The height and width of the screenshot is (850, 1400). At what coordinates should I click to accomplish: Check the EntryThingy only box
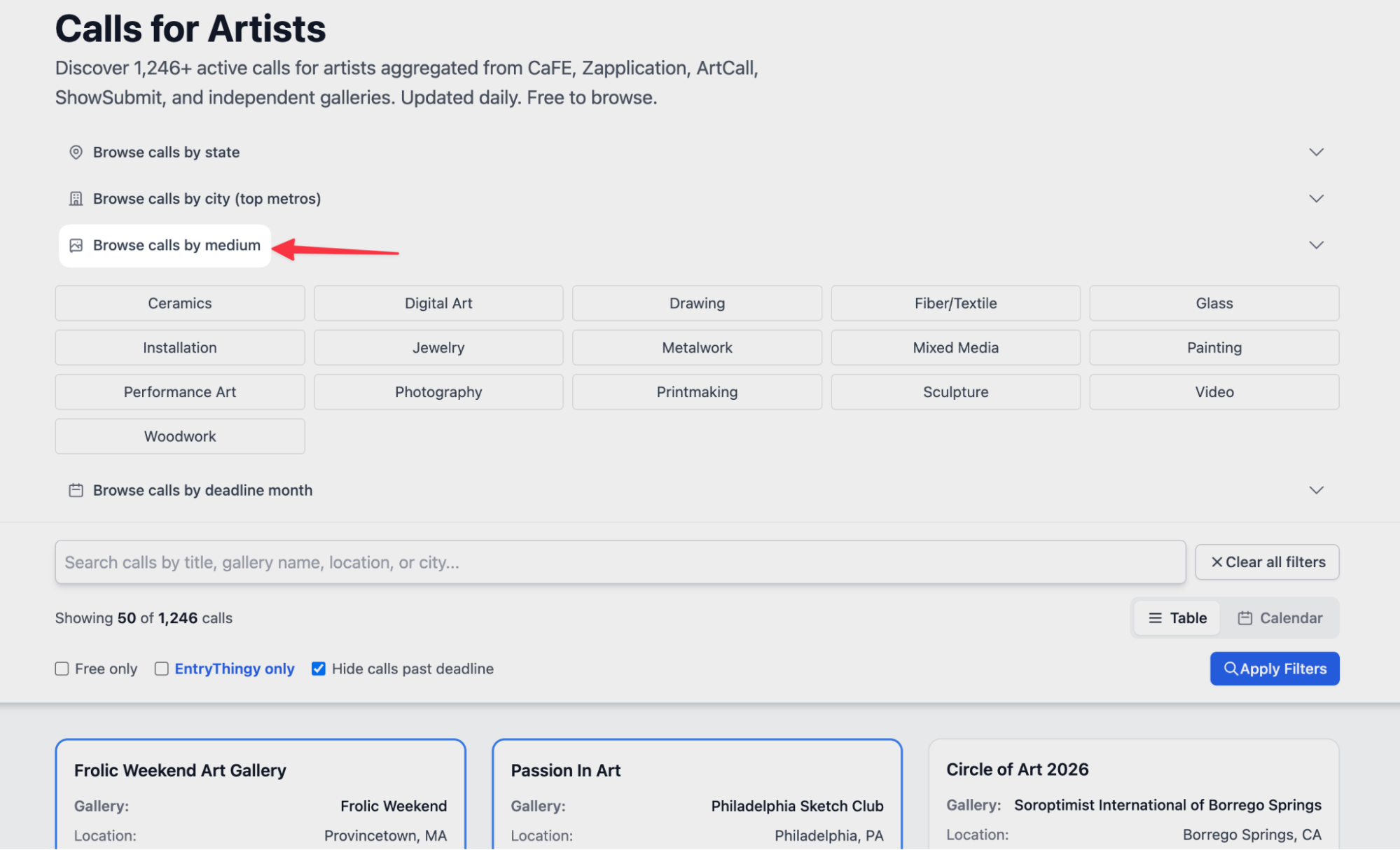161,669
